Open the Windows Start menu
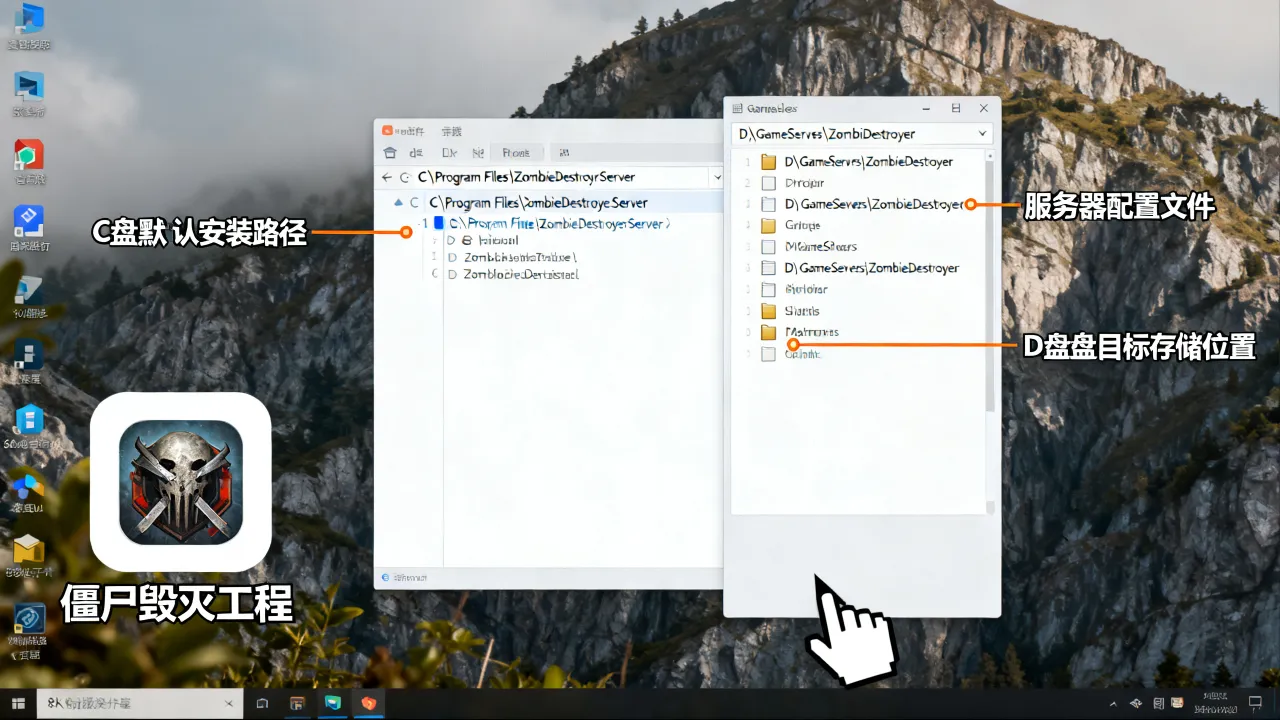Screen dimensions: 1280x720 point(18,704)
